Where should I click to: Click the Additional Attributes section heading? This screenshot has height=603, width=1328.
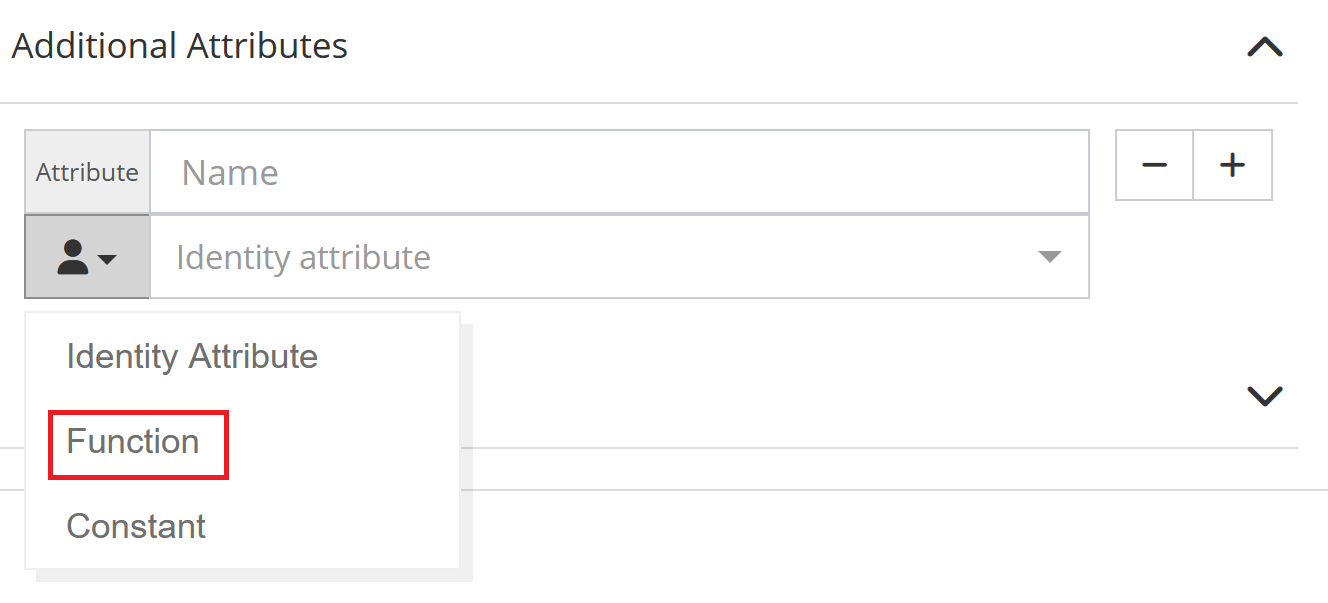click(180, 46)
